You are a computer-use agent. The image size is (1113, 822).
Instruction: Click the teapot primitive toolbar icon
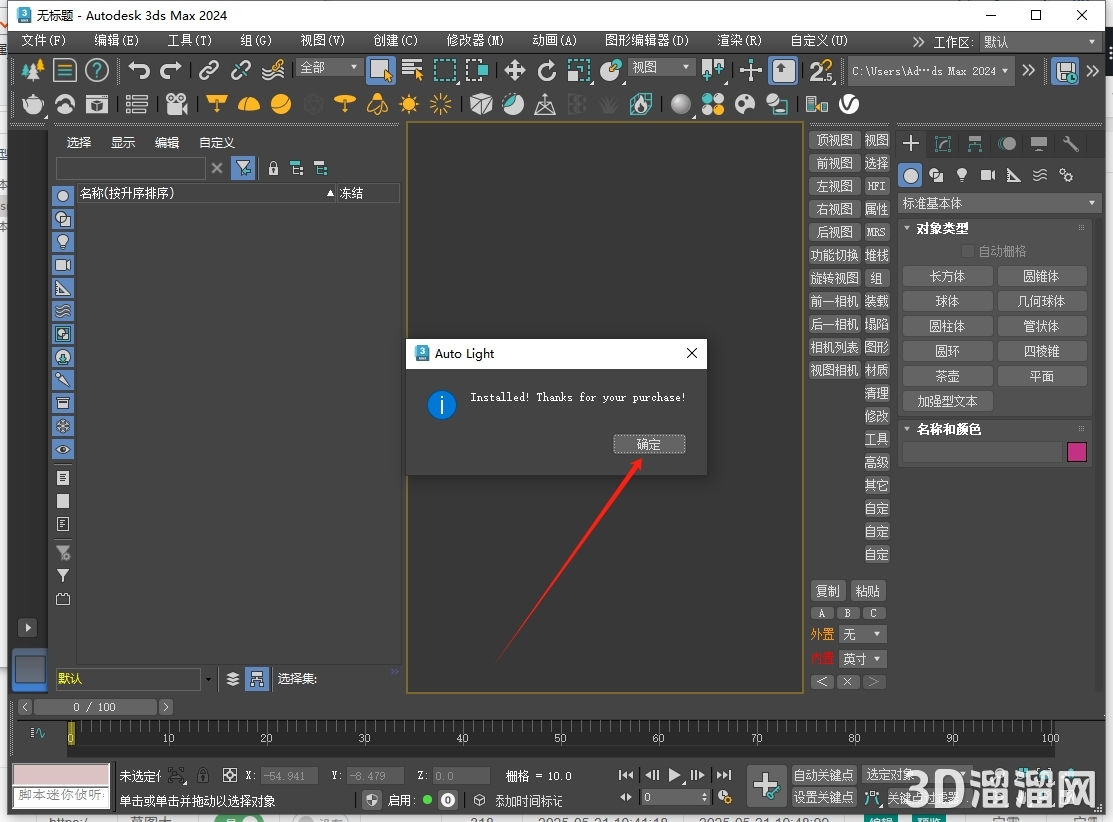point(33,105)
